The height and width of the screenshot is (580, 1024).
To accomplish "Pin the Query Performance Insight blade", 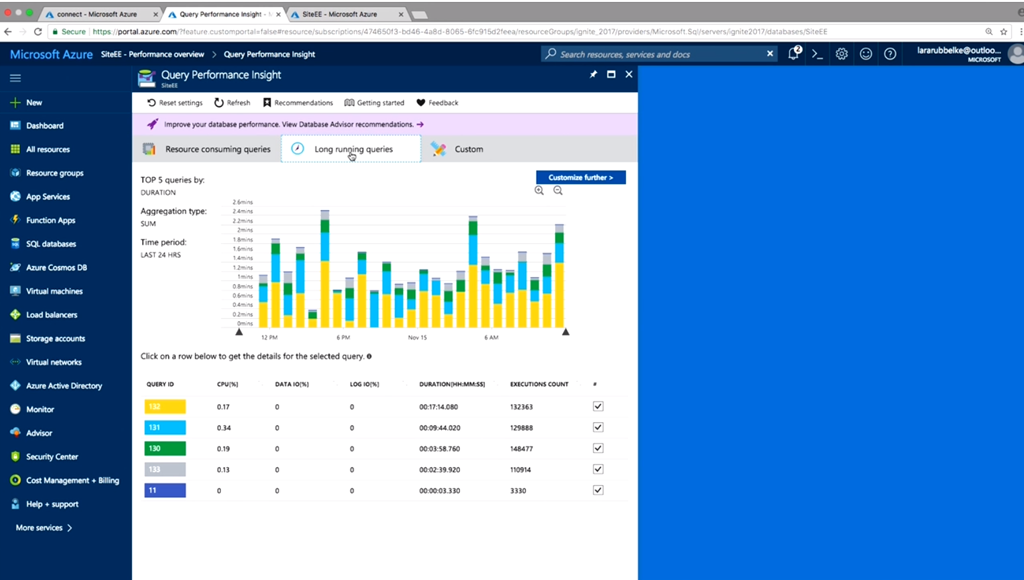I will point(593,75).
